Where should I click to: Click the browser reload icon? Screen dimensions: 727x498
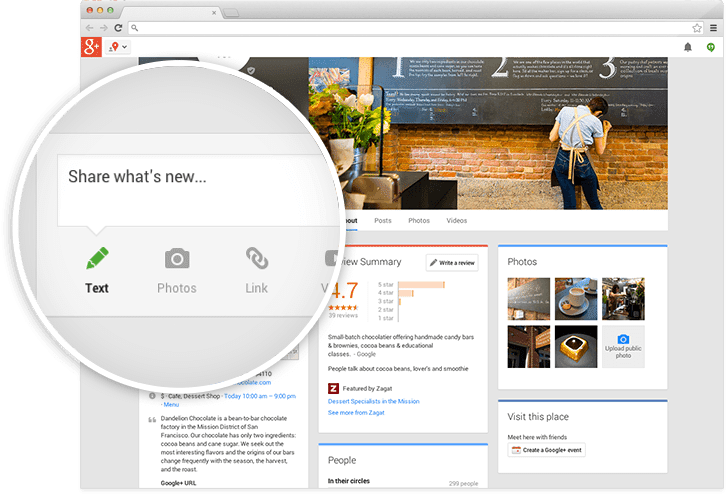119,27
